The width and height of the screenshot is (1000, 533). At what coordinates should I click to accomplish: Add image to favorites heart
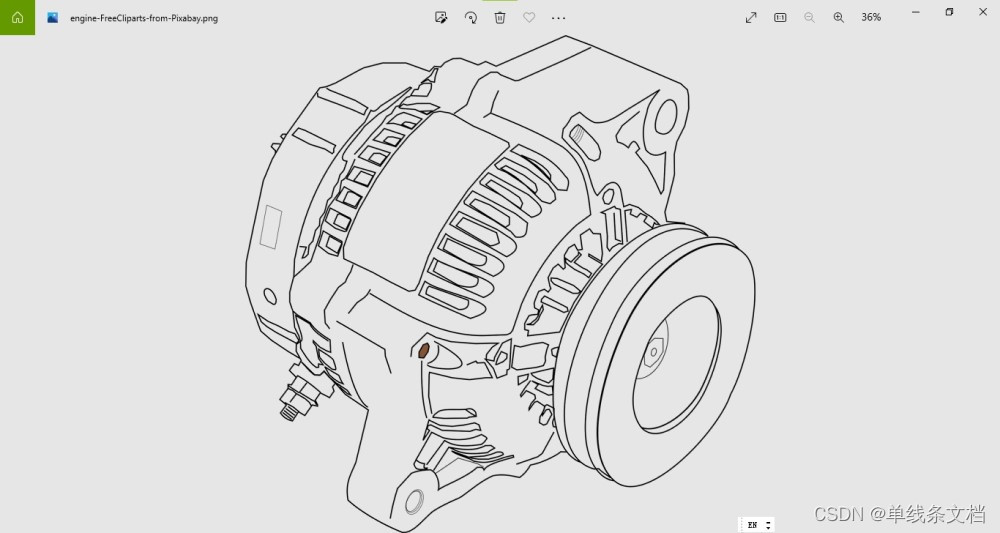(x=529, y=17)
